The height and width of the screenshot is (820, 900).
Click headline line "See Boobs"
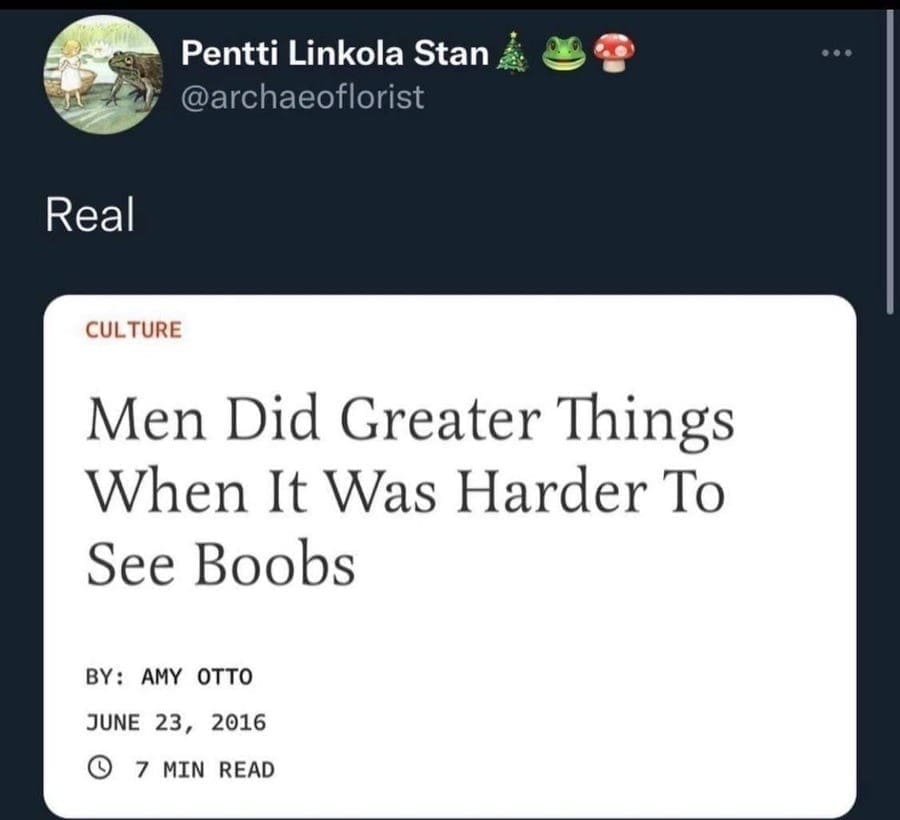point(220,565)
